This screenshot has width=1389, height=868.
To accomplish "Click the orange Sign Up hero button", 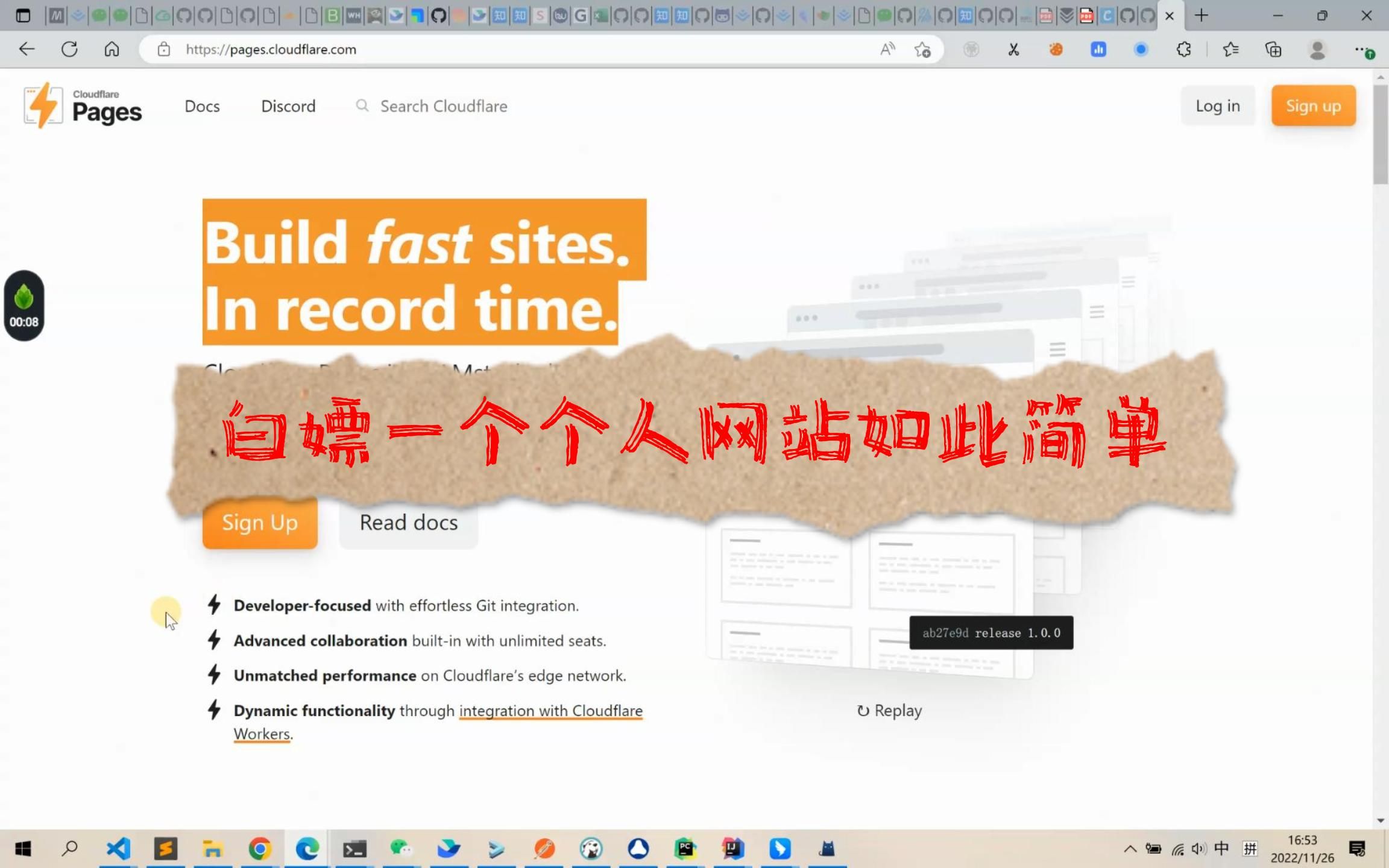I will (260, 523).
